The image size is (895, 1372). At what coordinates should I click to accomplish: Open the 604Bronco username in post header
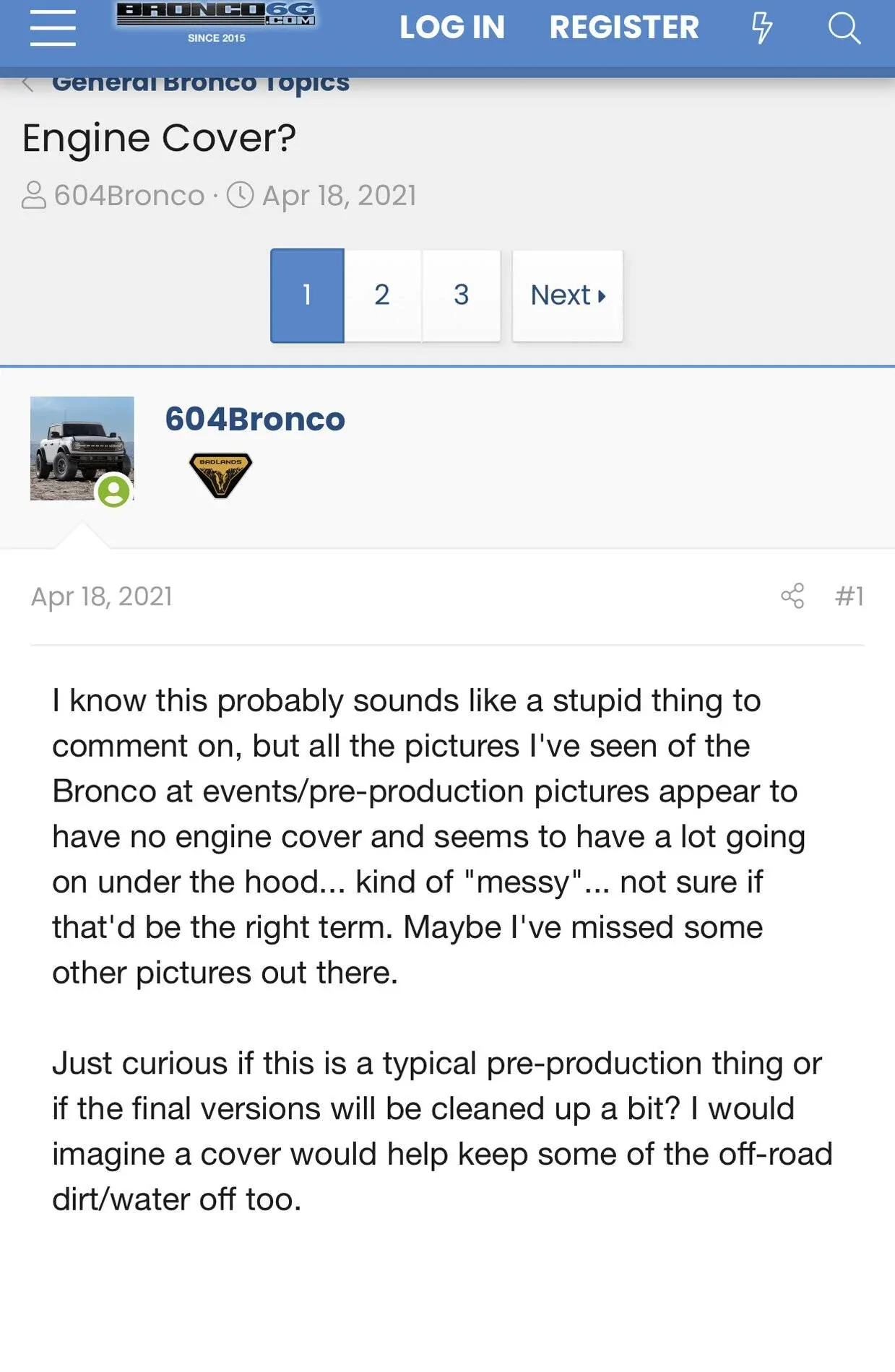[255, 420]
